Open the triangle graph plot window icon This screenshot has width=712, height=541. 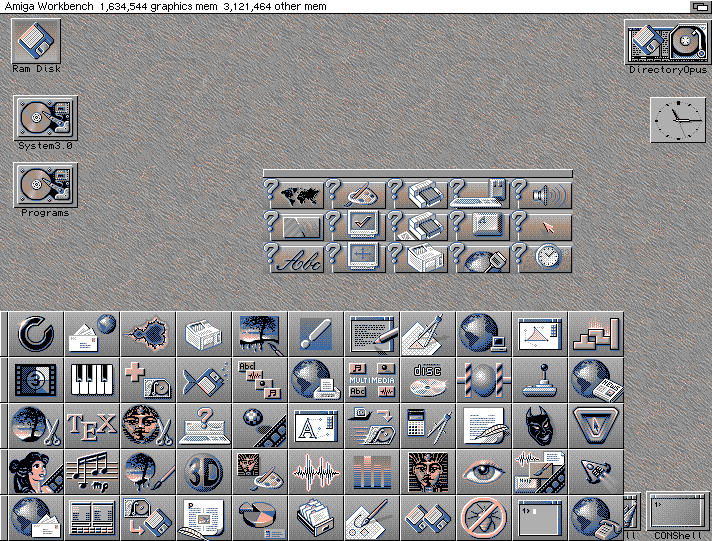[540, 334]
